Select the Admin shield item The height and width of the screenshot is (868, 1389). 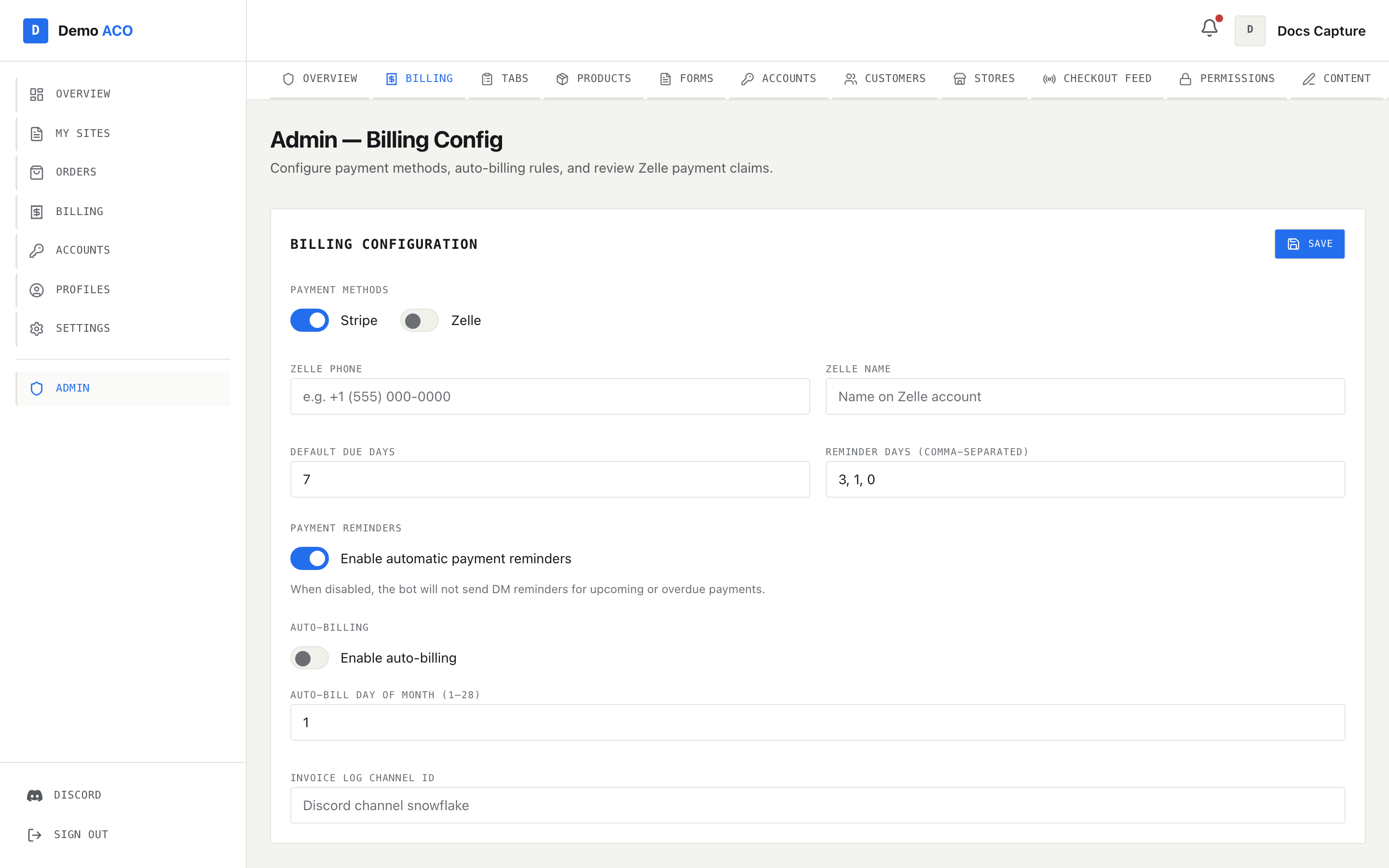[123, 389]
